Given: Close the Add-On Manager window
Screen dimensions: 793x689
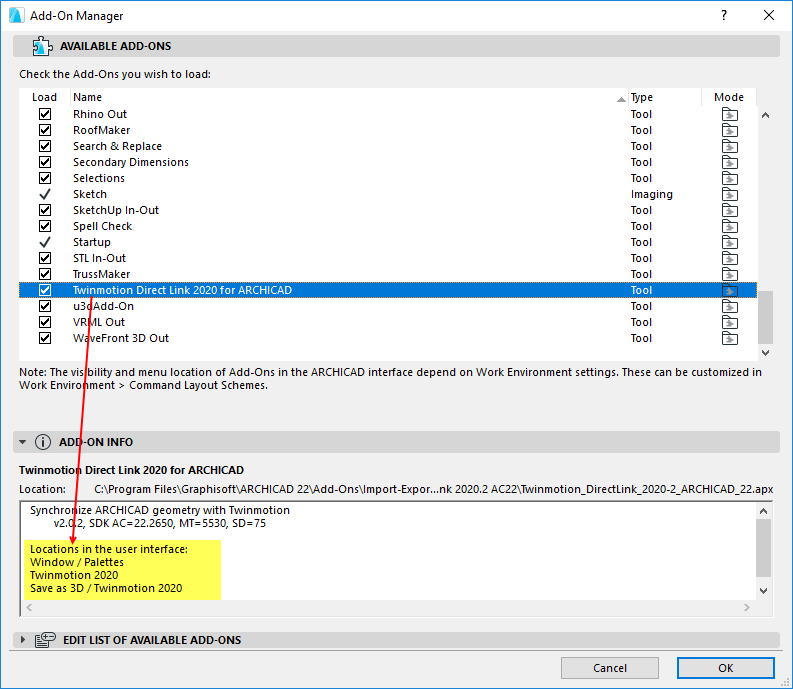Looking at the screenshot, I should (x=769, y=15).
